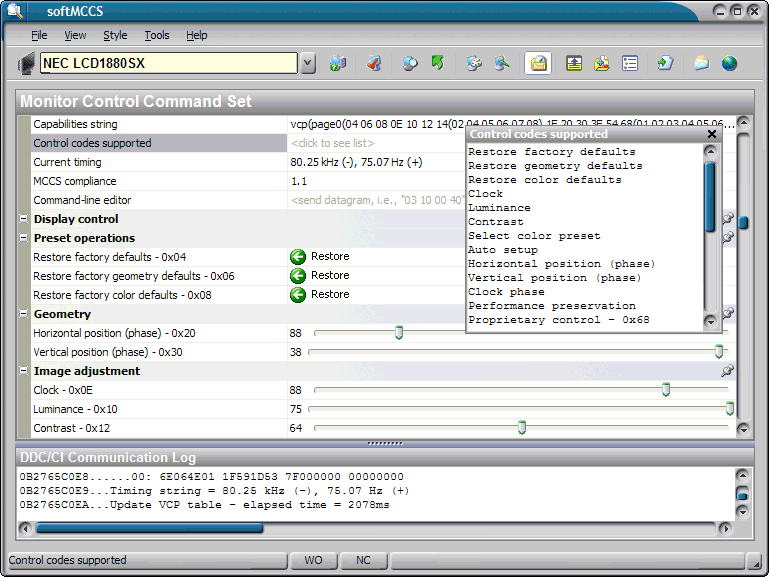This screenshot has height=577, width=769.
Task: Click the wrench tools toolbar icon
Action: point(502,63)
